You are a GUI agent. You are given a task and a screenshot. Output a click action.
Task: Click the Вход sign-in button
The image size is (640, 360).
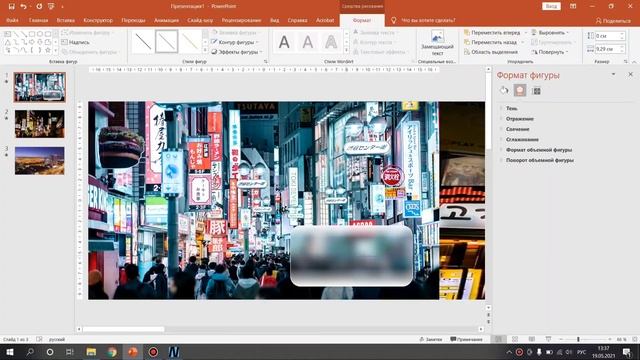pos(551,6)
